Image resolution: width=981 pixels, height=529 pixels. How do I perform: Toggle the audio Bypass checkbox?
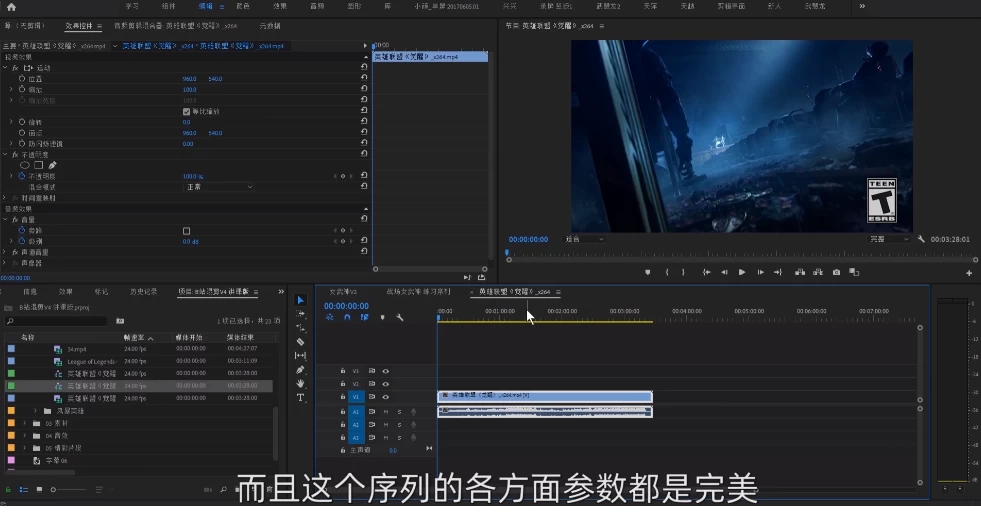point(186,231)
